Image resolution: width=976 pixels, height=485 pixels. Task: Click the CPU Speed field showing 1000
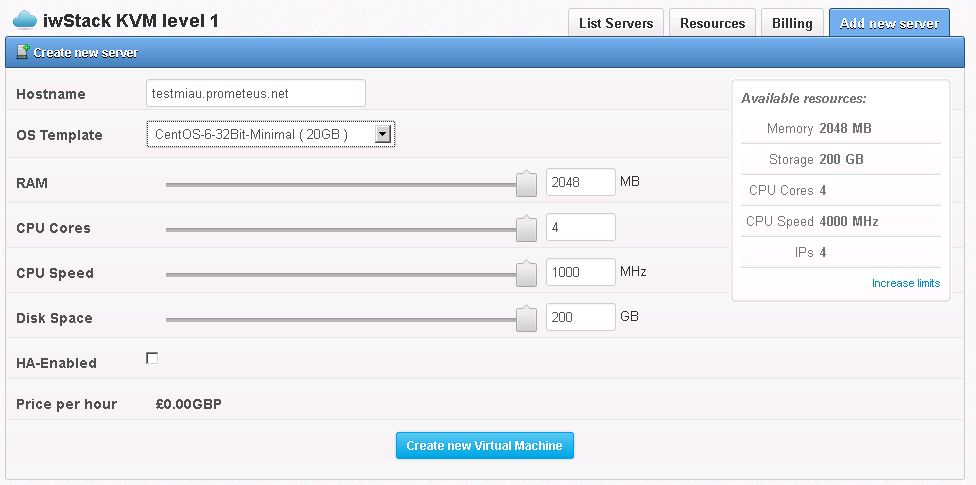pyautogui.click(x=581, y=272)
